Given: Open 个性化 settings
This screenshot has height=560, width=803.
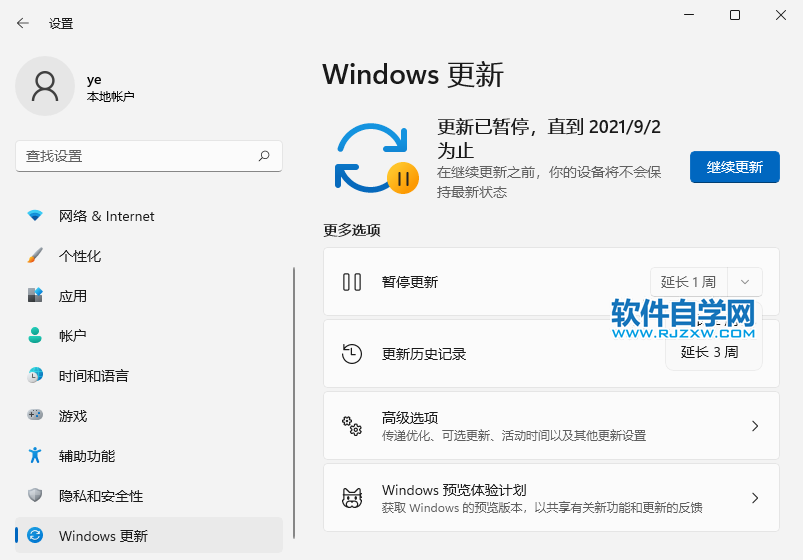Looking at the screenshot, I should click(x=149, y=256).
